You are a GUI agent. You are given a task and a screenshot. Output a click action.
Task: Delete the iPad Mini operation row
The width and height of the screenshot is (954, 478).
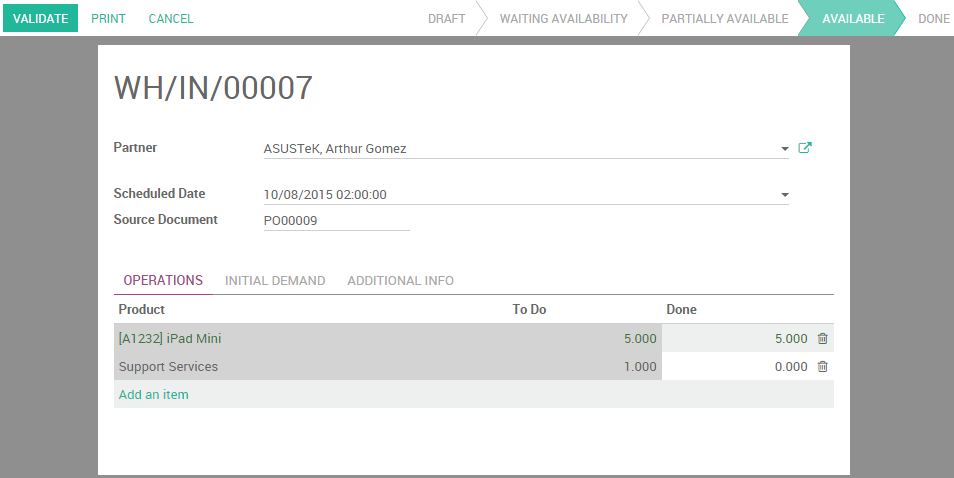click(822, 339)
